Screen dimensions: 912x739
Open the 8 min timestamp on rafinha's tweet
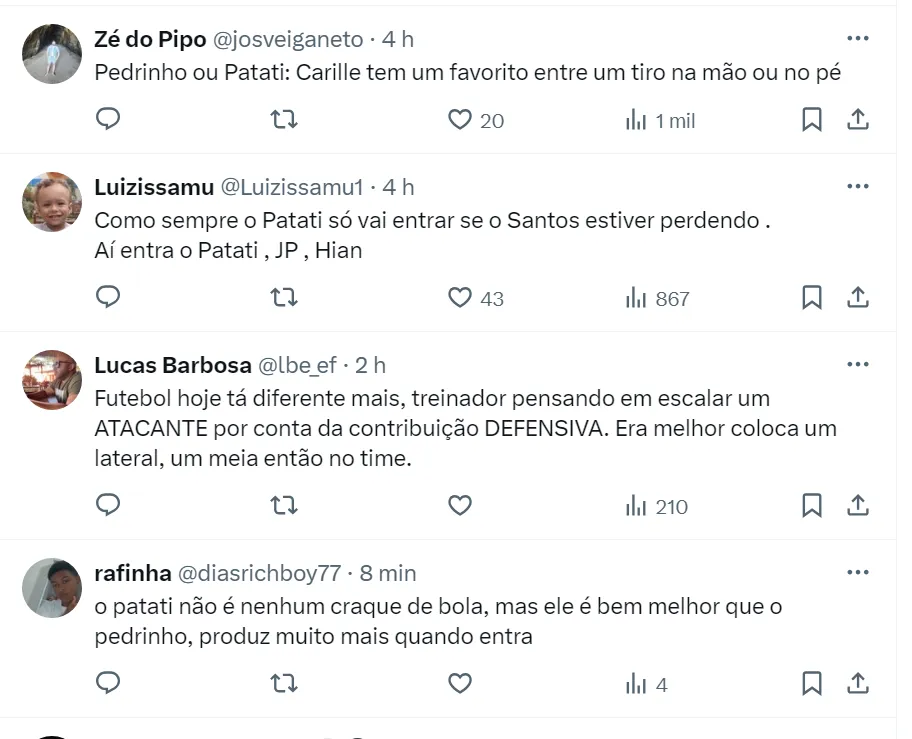(x=387, y=573)
